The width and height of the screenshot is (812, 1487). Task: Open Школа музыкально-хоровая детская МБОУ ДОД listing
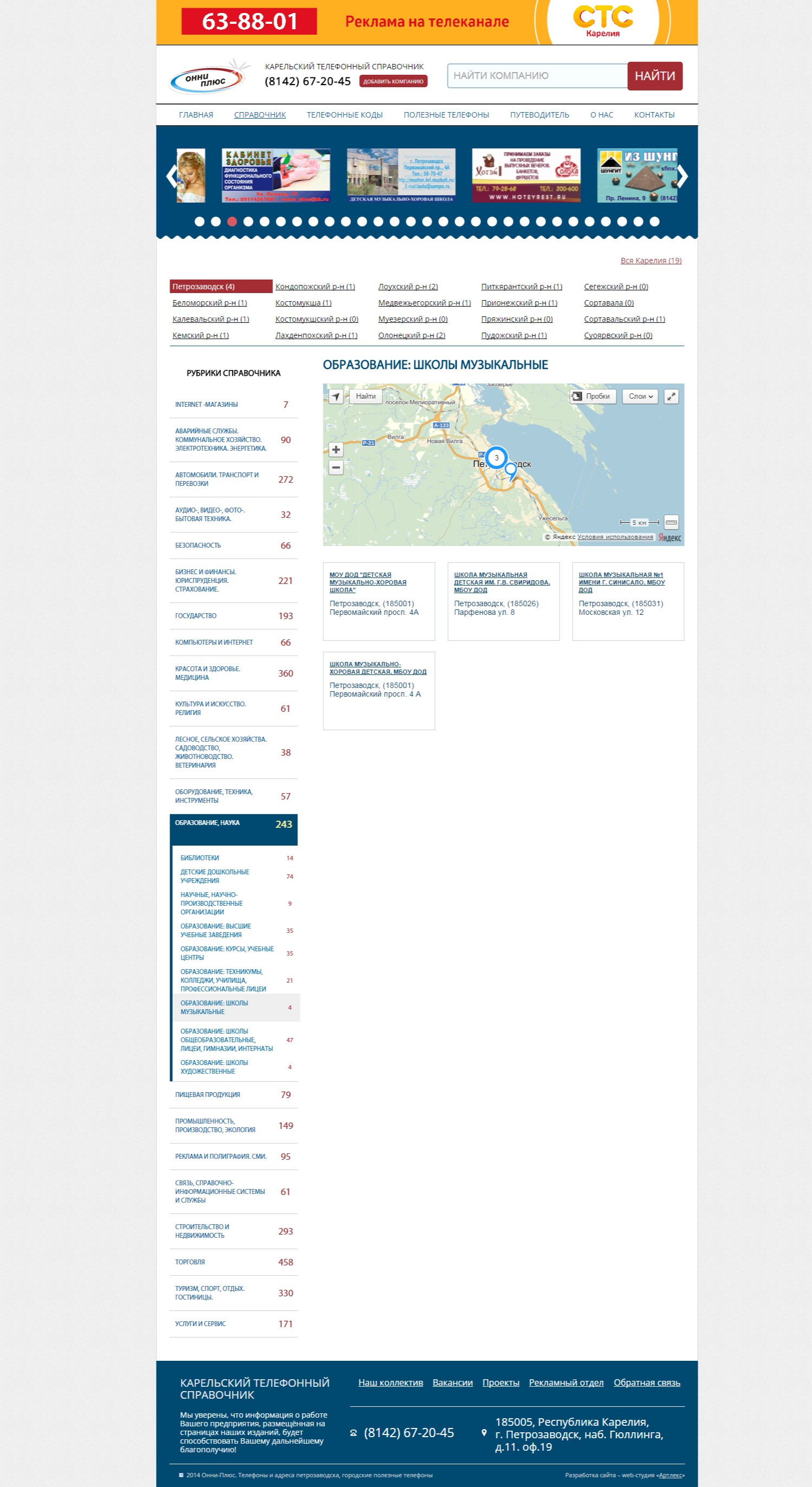(x=378, y=667)
